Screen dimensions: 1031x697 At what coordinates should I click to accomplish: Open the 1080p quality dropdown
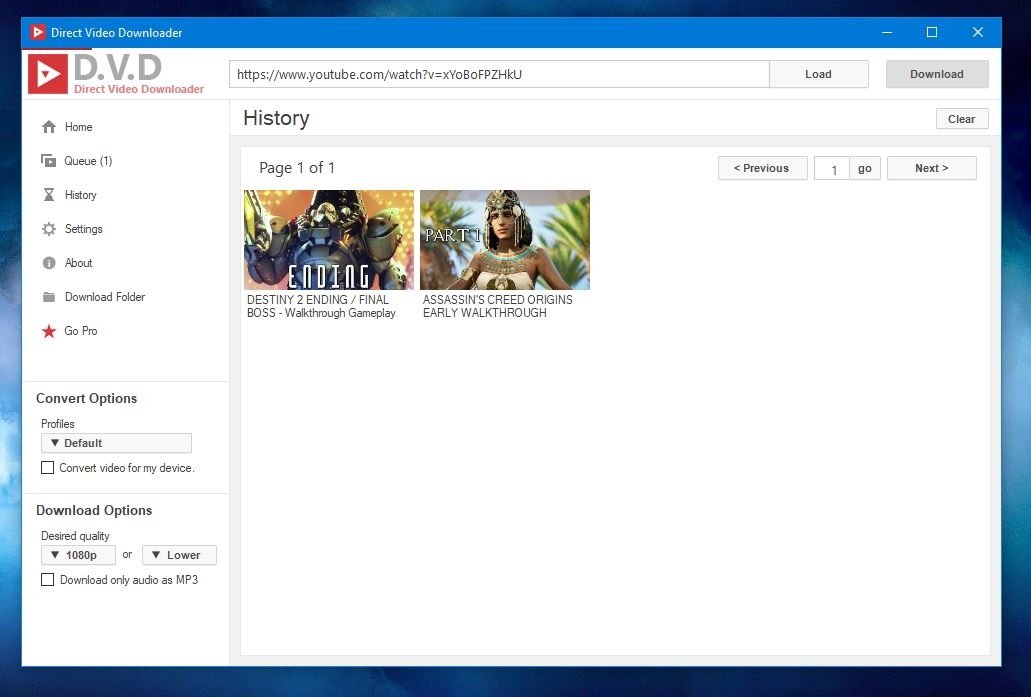78,555
